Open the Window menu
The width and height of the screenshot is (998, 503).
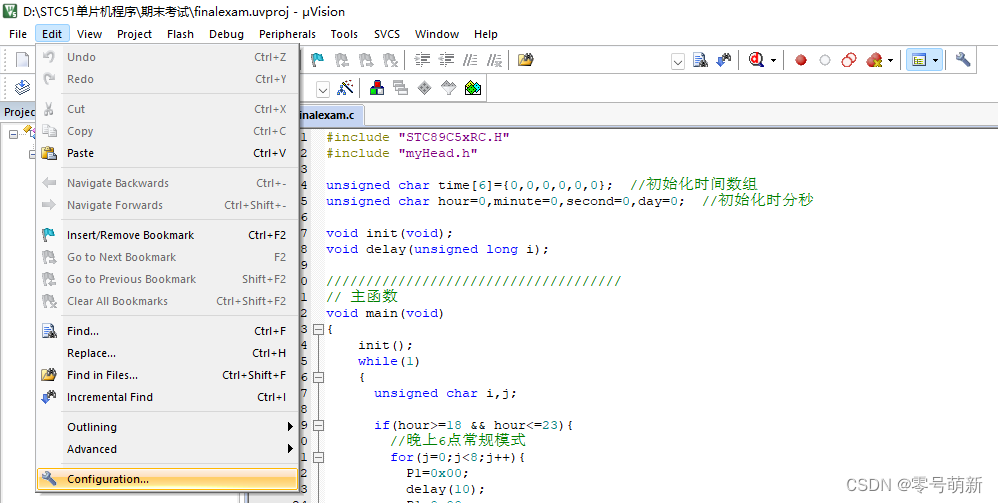point(437,34)
